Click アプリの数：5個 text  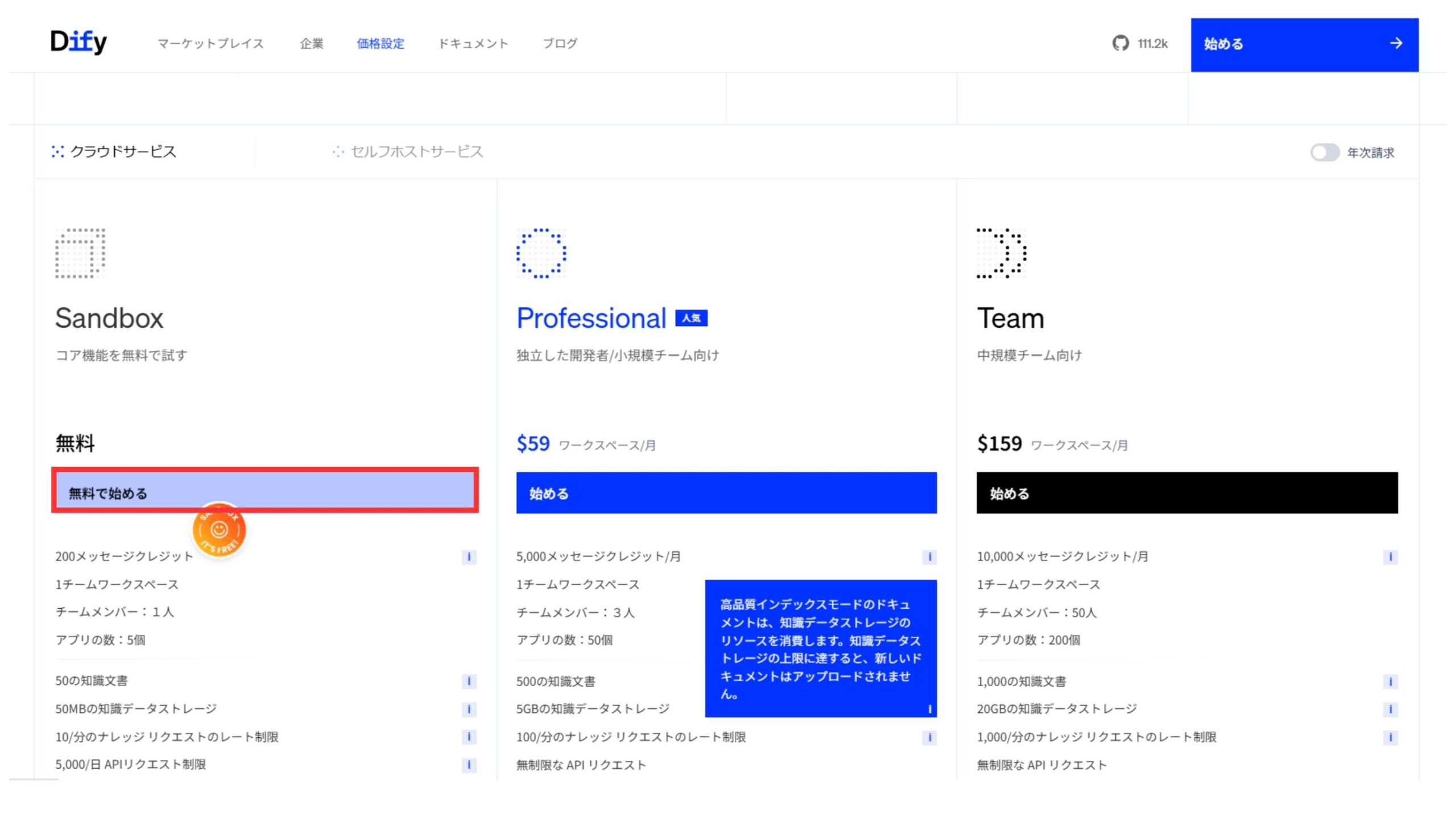pyautogui.click(x=100, y=640)
